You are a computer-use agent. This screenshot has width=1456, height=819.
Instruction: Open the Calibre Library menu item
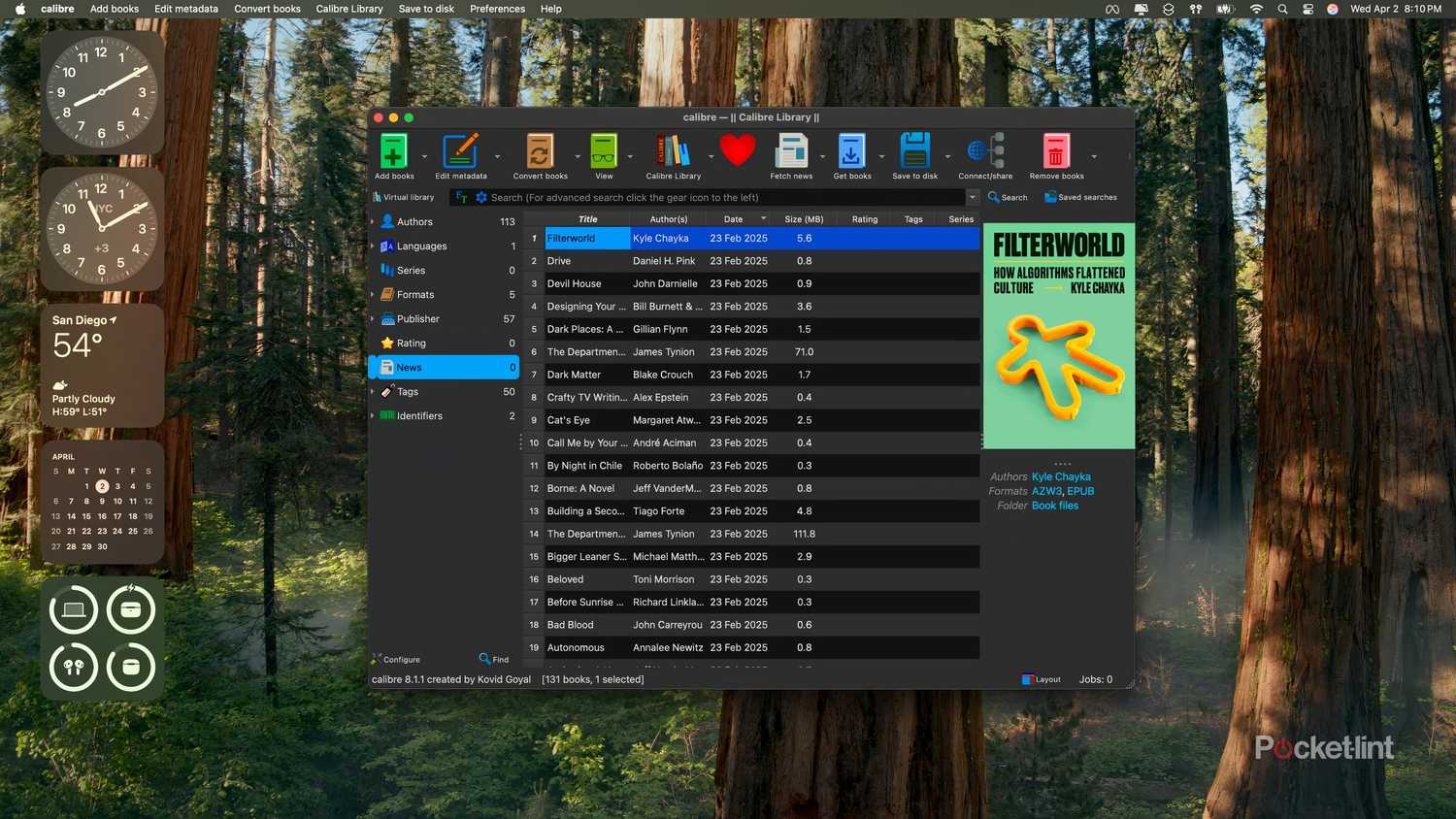[x=349, y=9]
